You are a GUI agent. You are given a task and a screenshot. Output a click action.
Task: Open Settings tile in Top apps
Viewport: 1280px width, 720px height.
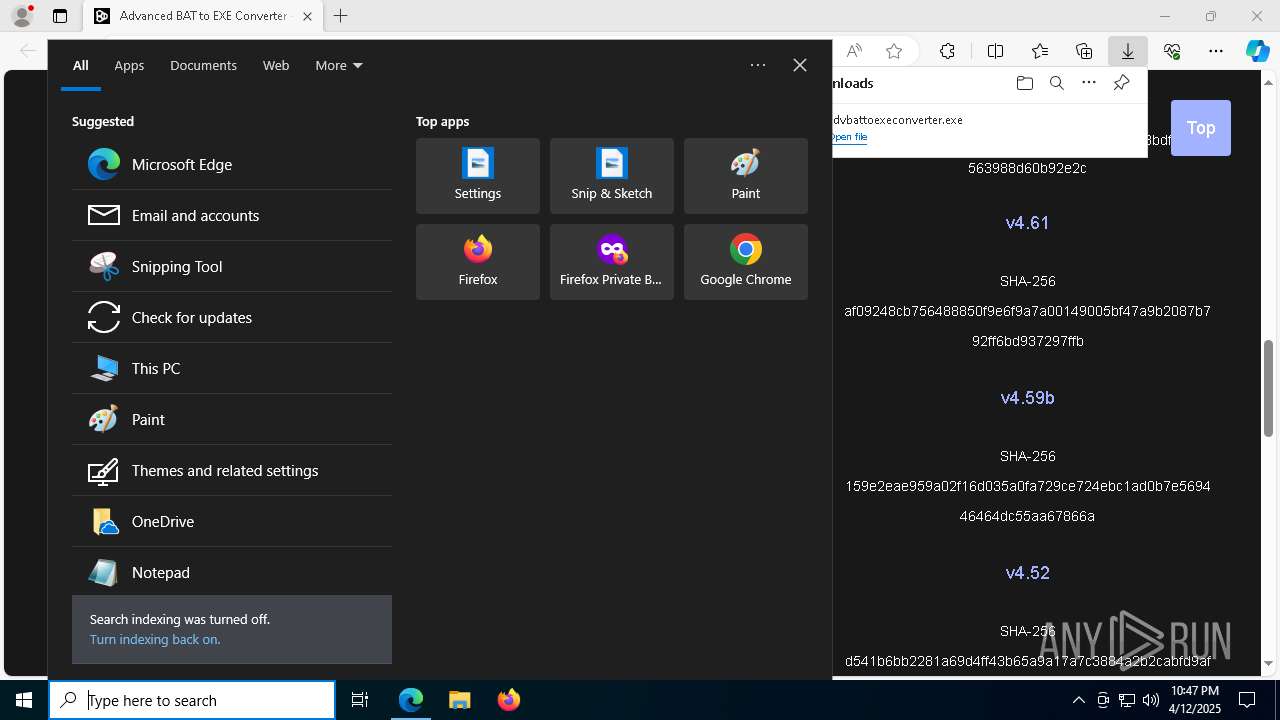pyautogui.click(x=478, y=176)
